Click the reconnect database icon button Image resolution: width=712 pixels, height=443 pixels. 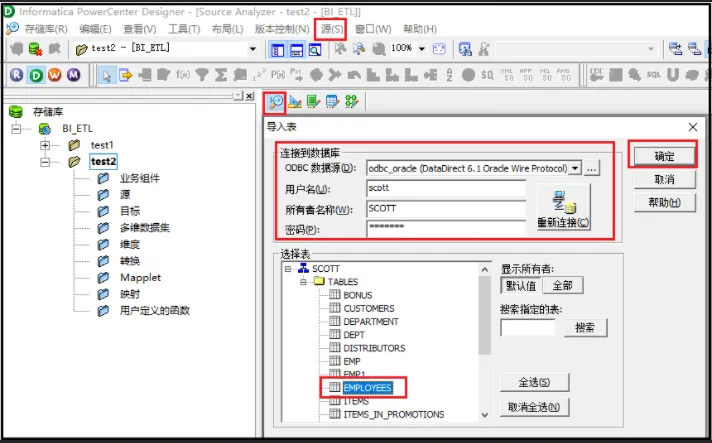pos(564,207)
